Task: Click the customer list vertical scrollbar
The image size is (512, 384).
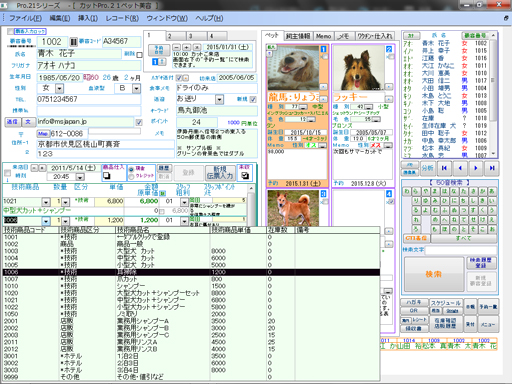Action: click(493, 95)
